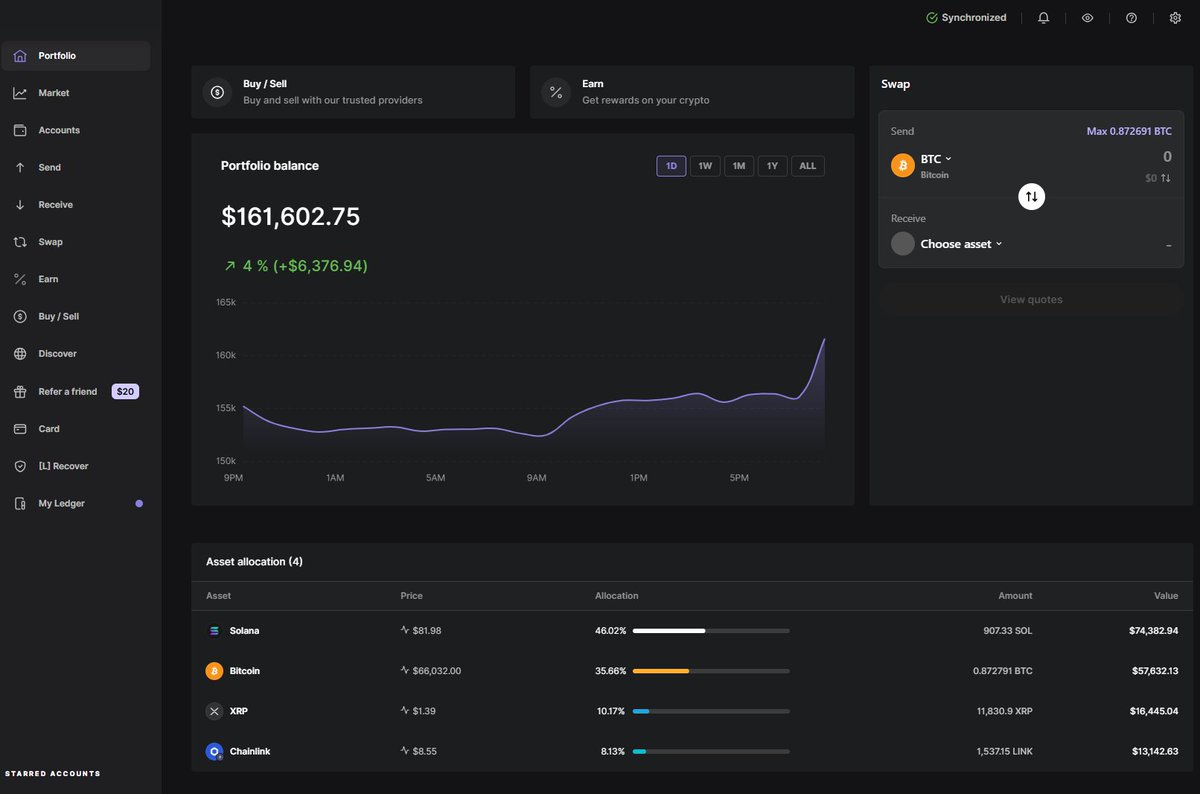Click the purple notification dot beside My Ledger
Screen dimensions: 1200x794
pos(139,504)
